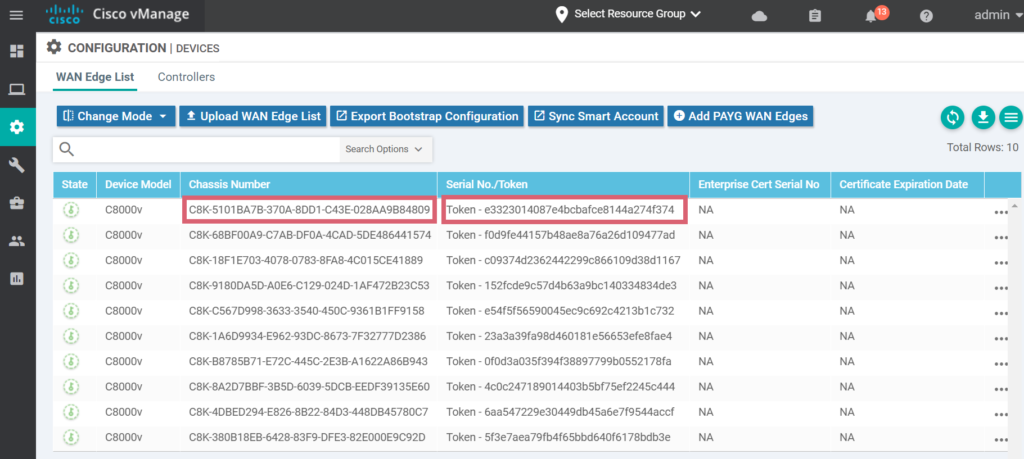The width and height of the screenshot is (1024, 459).
Task: Refresh the WAN Edge device table
Action: 952,117
